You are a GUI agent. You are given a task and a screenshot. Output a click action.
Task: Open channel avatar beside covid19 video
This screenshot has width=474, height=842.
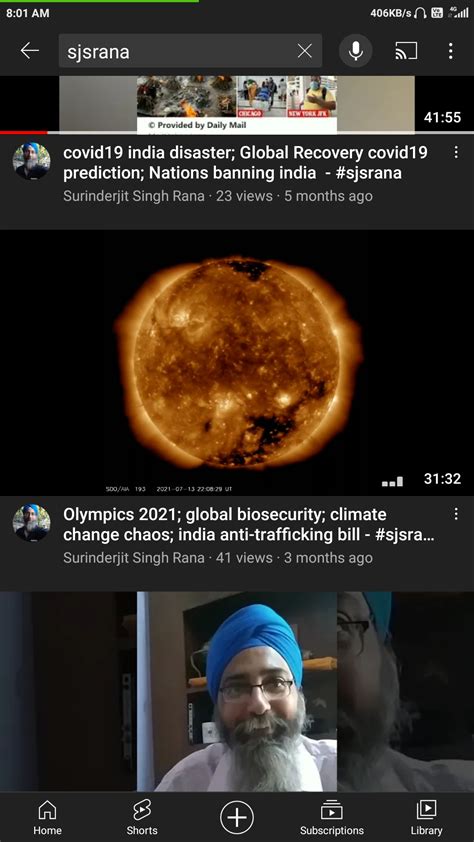32,161
